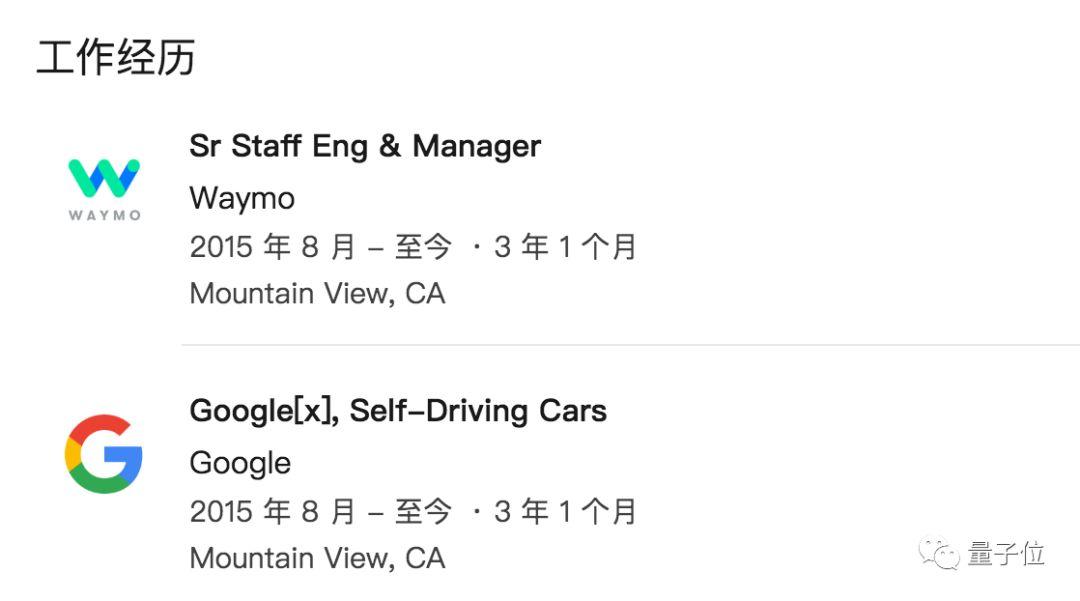
Task: Click Self-Driving Cars in the job title
Action: (478, 411)
